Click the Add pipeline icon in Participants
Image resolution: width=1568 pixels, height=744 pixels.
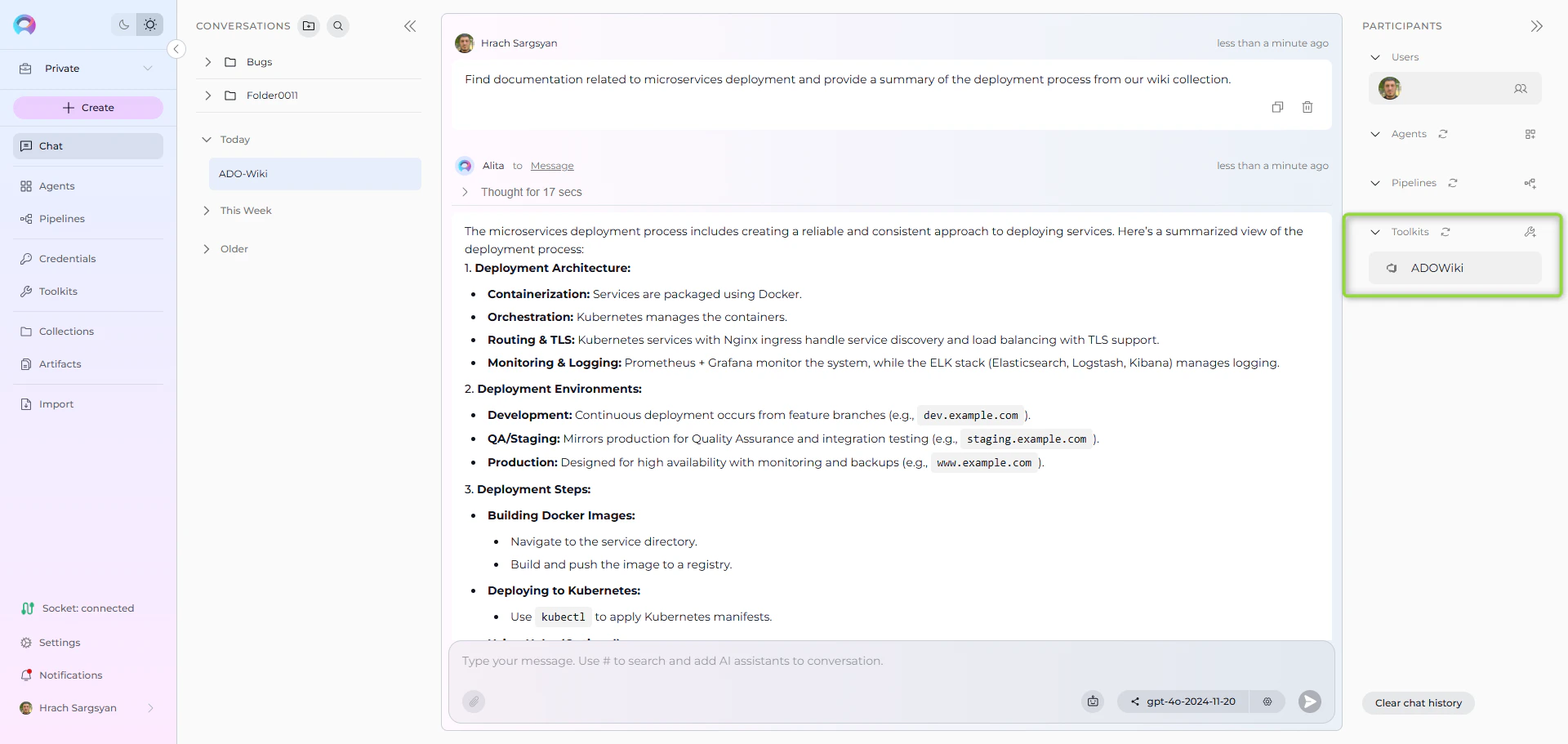click(1530, 184)
